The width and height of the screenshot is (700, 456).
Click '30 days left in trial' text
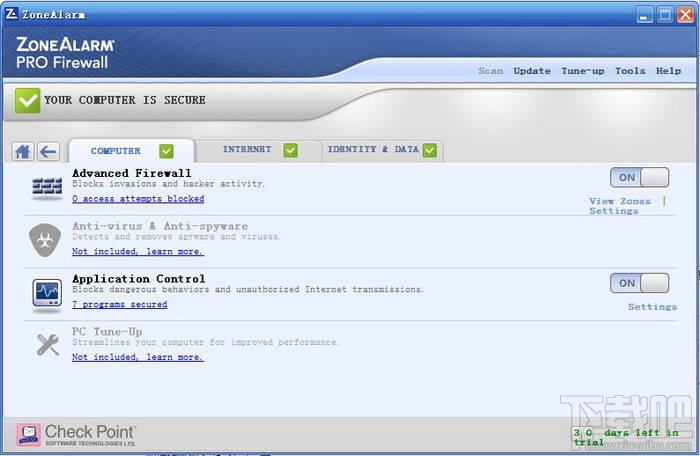tap(626, 437)
